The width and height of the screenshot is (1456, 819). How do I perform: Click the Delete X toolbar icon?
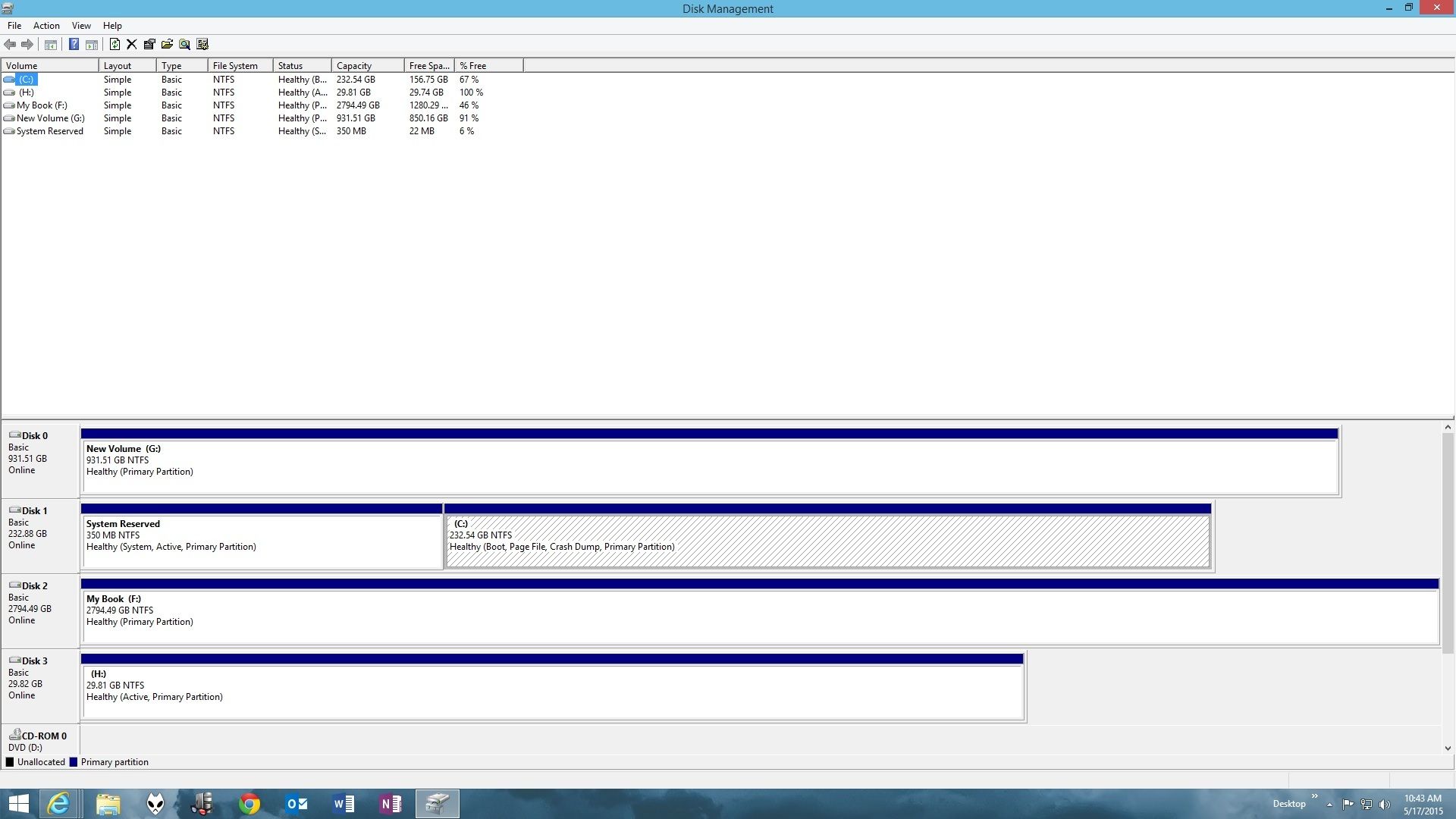pyautogui.click(x=132, y=45)
